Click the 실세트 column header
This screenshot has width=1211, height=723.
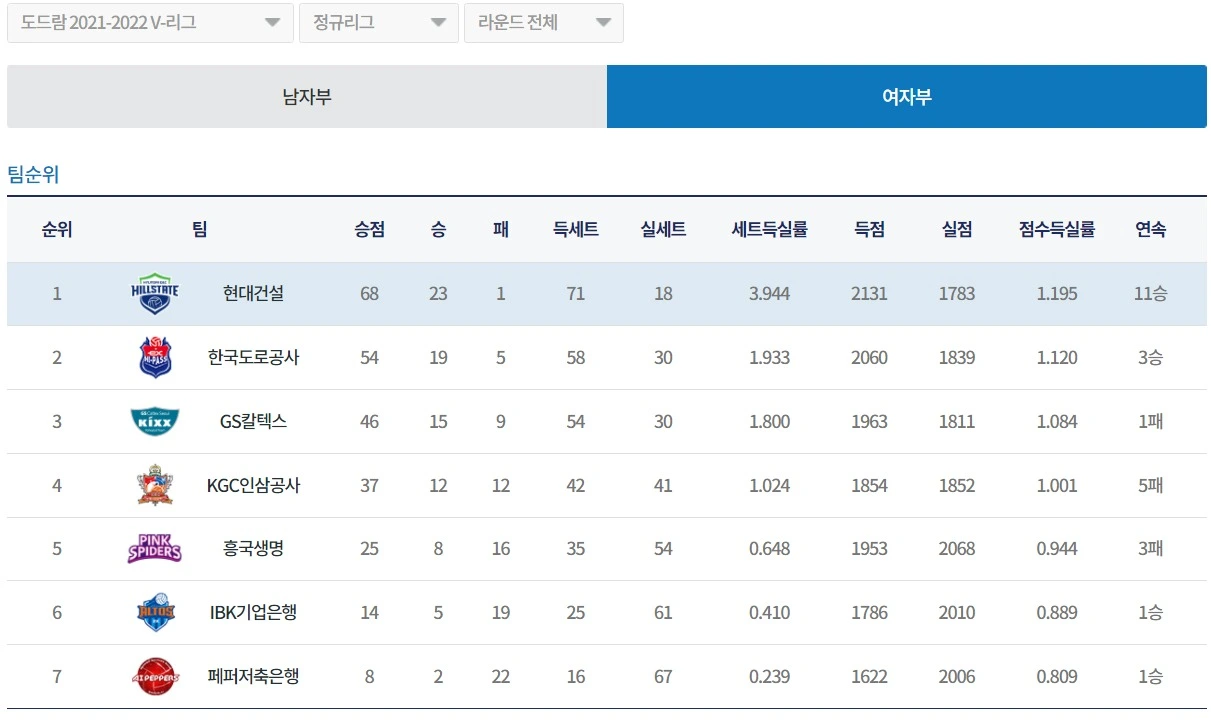pyautogui.click(x=663, y=229)
